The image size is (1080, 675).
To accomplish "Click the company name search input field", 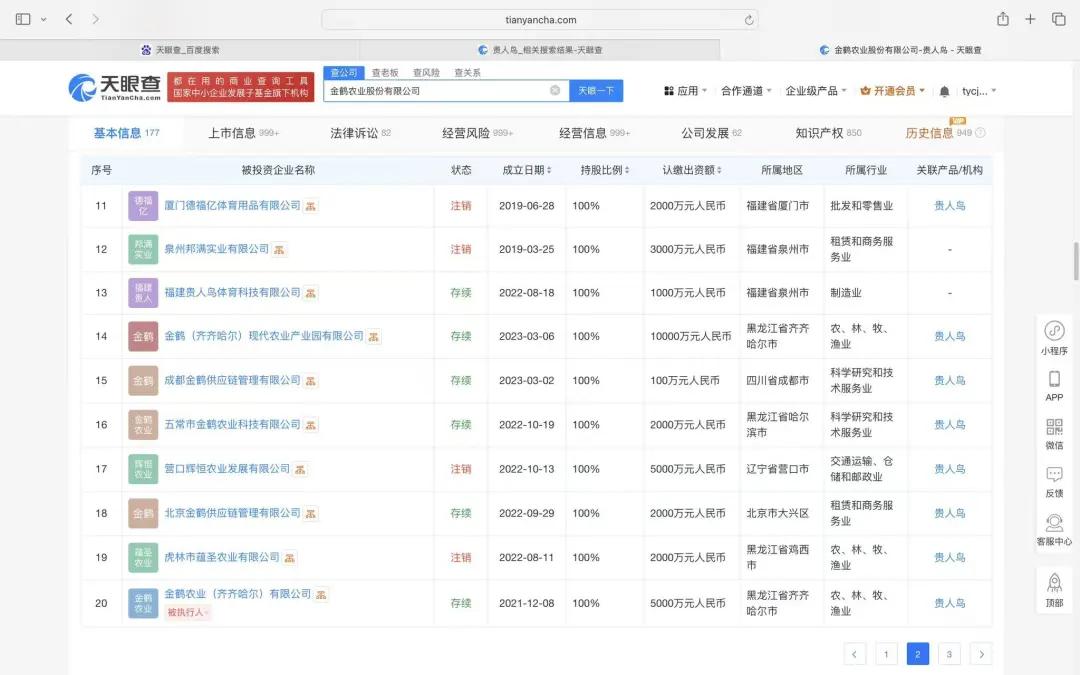I will click(x=436, y=91).
